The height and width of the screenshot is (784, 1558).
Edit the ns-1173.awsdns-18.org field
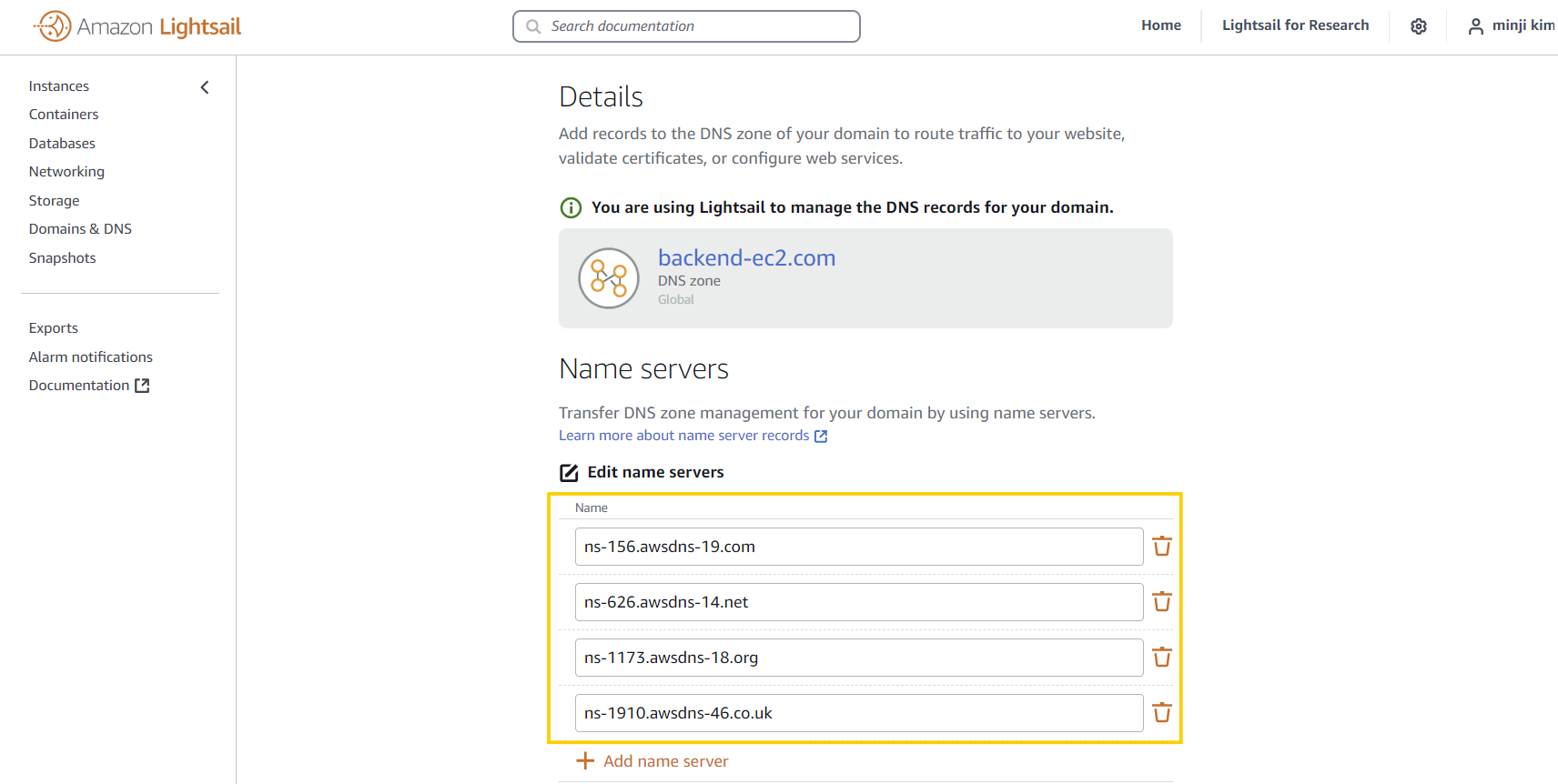(859, 658)
